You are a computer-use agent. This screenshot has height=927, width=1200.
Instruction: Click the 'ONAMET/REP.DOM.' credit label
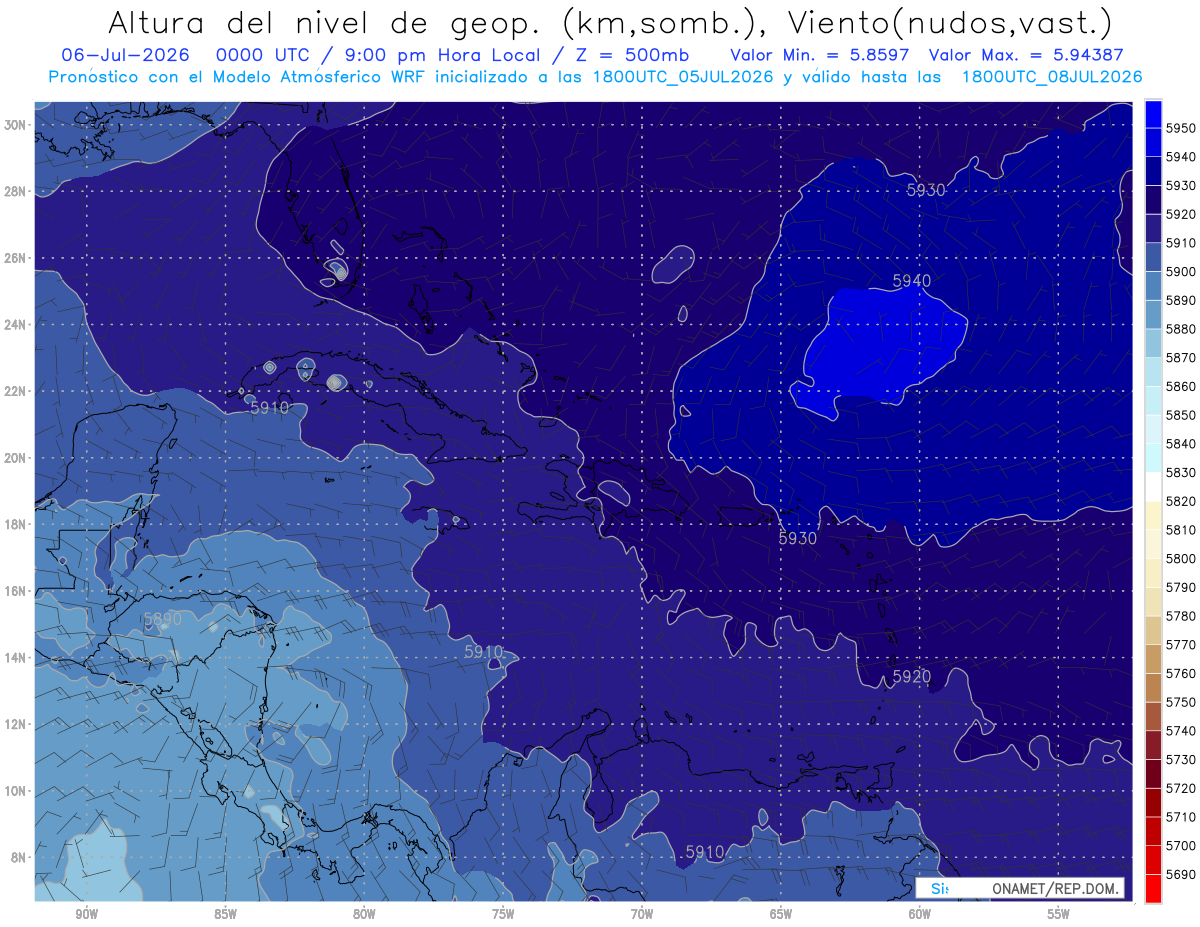[x=1056, y=888]
